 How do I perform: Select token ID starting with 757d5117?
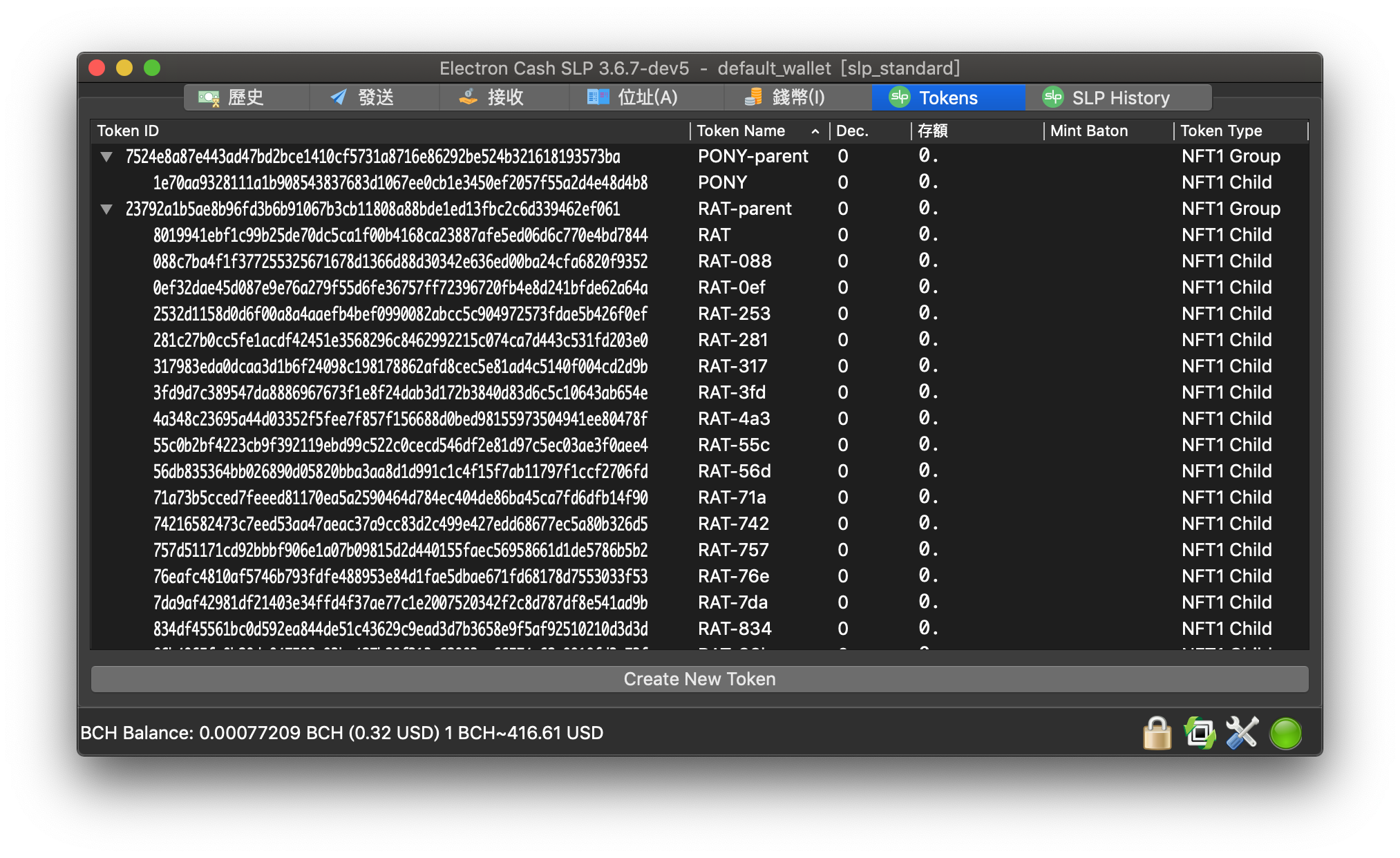point(400,550)
